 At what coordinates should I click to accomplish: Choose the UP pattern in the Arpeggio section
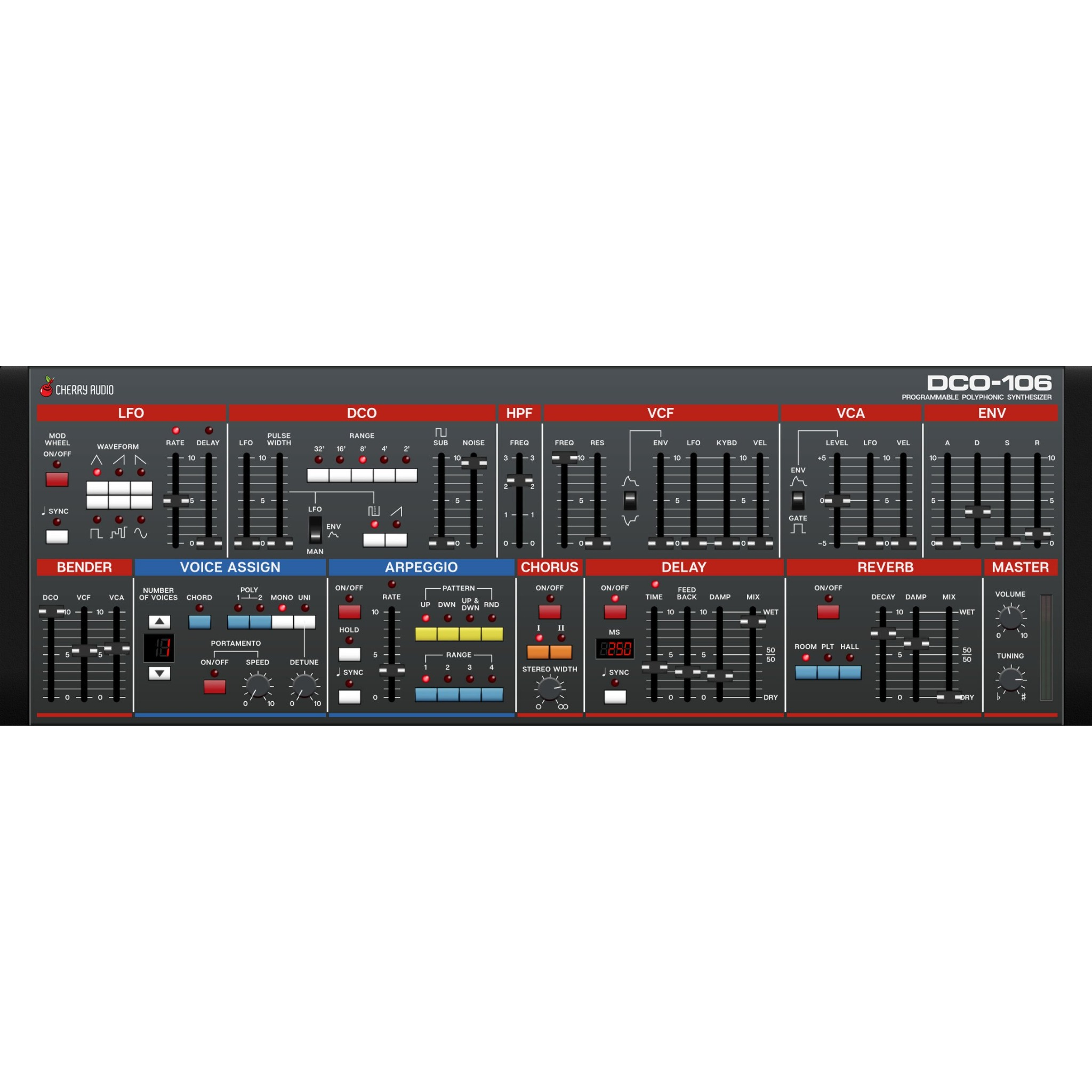[426, 634]
